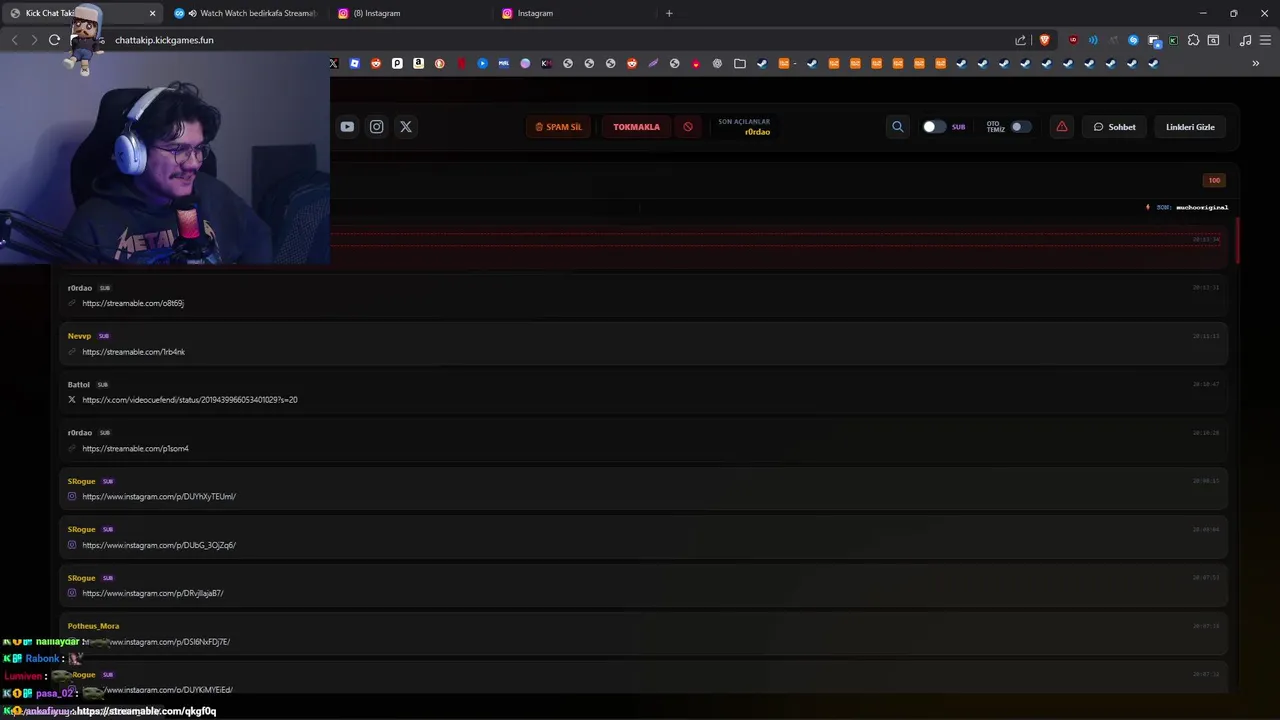This screenshot has height=720, width=1280.
Task: Open the music note media control icon
Action: coord(1245,40)
